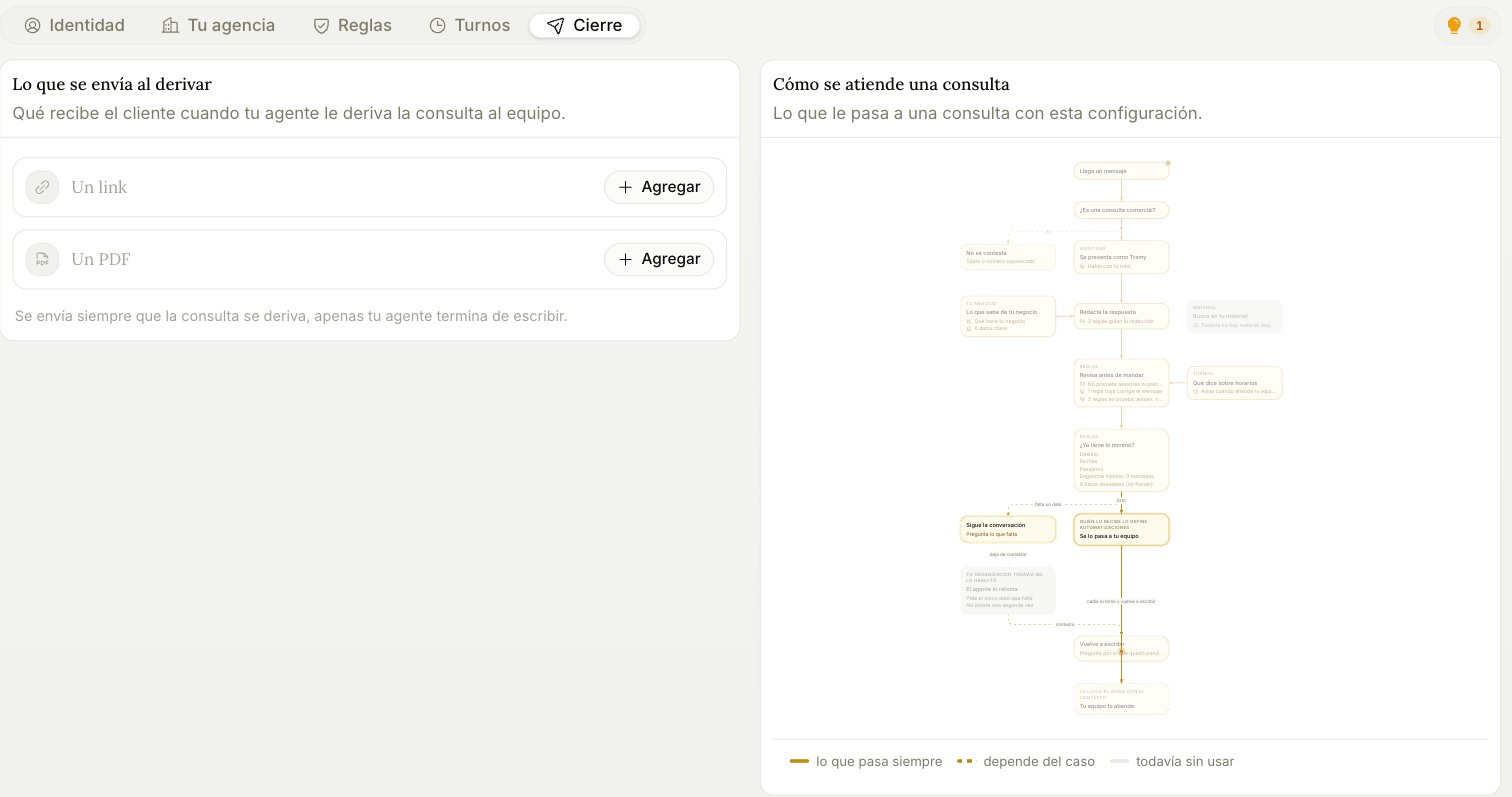Click the PDF file icon beside Un PDF
Image resolution: width=1512 pixels, height=797 pixels.
click(x=42, y=259)
